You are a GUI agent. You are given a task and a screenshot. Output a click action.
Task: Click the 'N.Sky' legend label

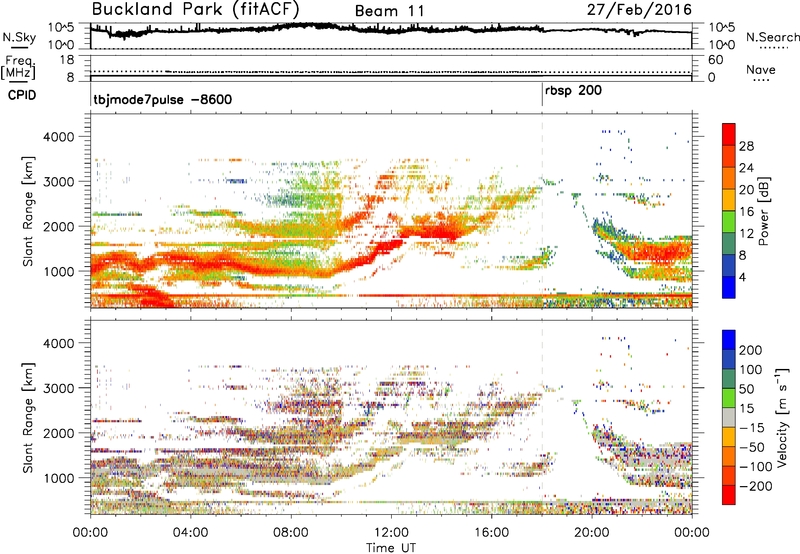[19, 37]
